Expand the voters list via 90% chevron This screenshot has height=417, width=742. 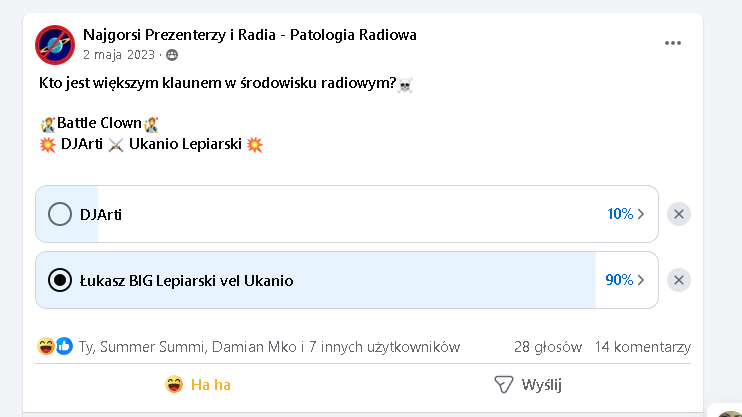(641, 280)
